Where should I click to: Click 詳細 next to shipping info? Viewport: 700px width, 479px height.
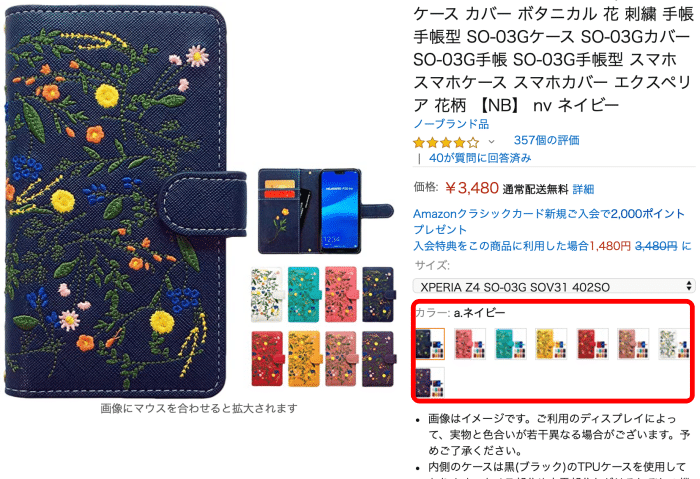(583, 189)
